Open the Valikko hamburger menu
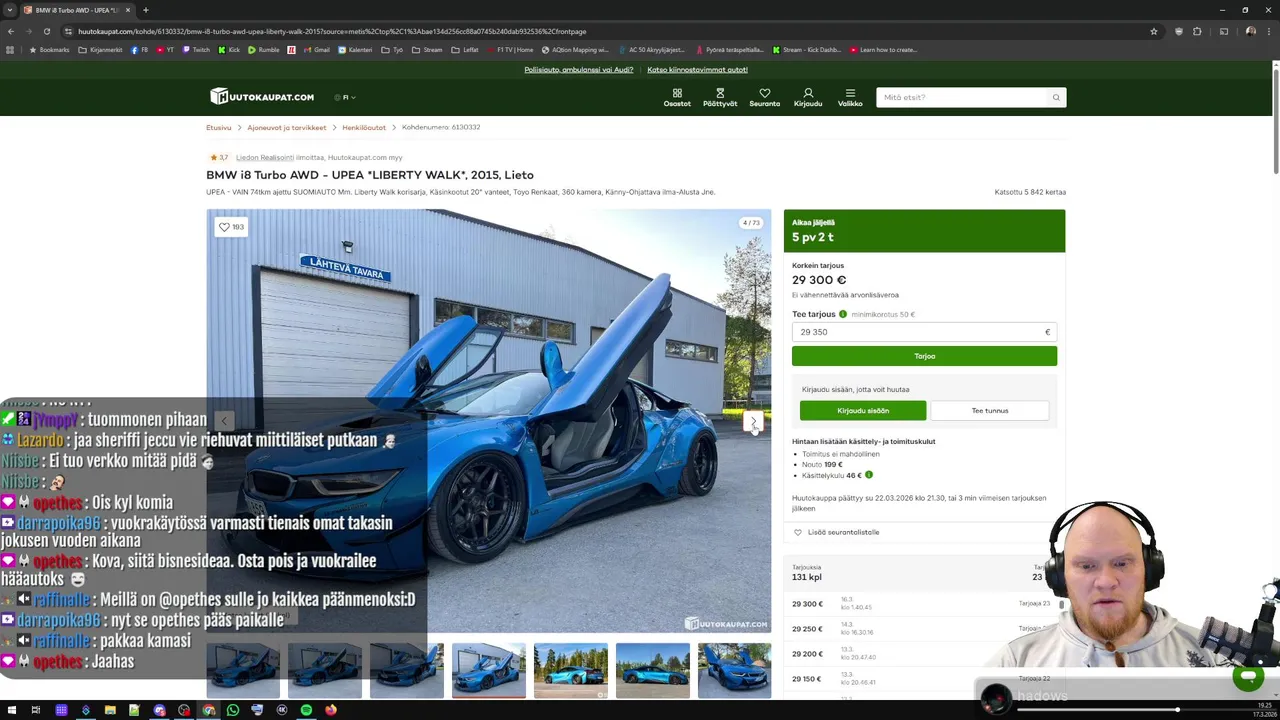This screenshot has width=1280, height=720. click(850, 97)
